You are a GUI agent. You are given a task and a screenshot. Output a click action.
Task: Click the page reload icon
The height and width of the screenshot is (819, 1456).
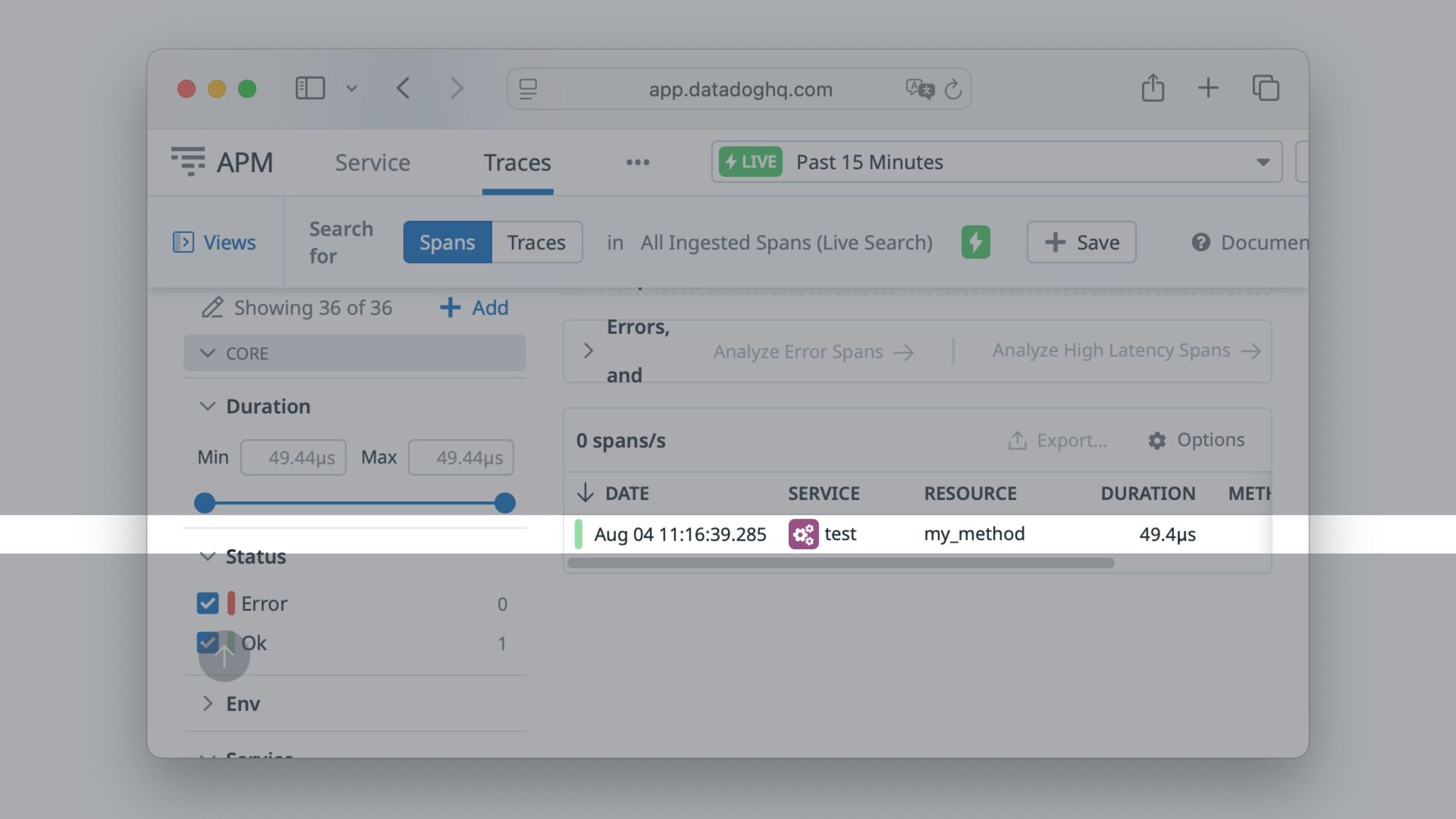(953, 89)
